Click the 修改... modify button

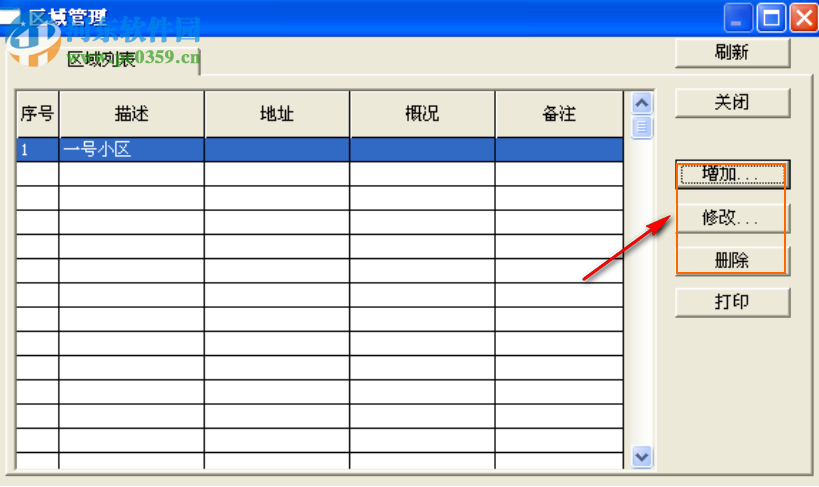[732, 218]
